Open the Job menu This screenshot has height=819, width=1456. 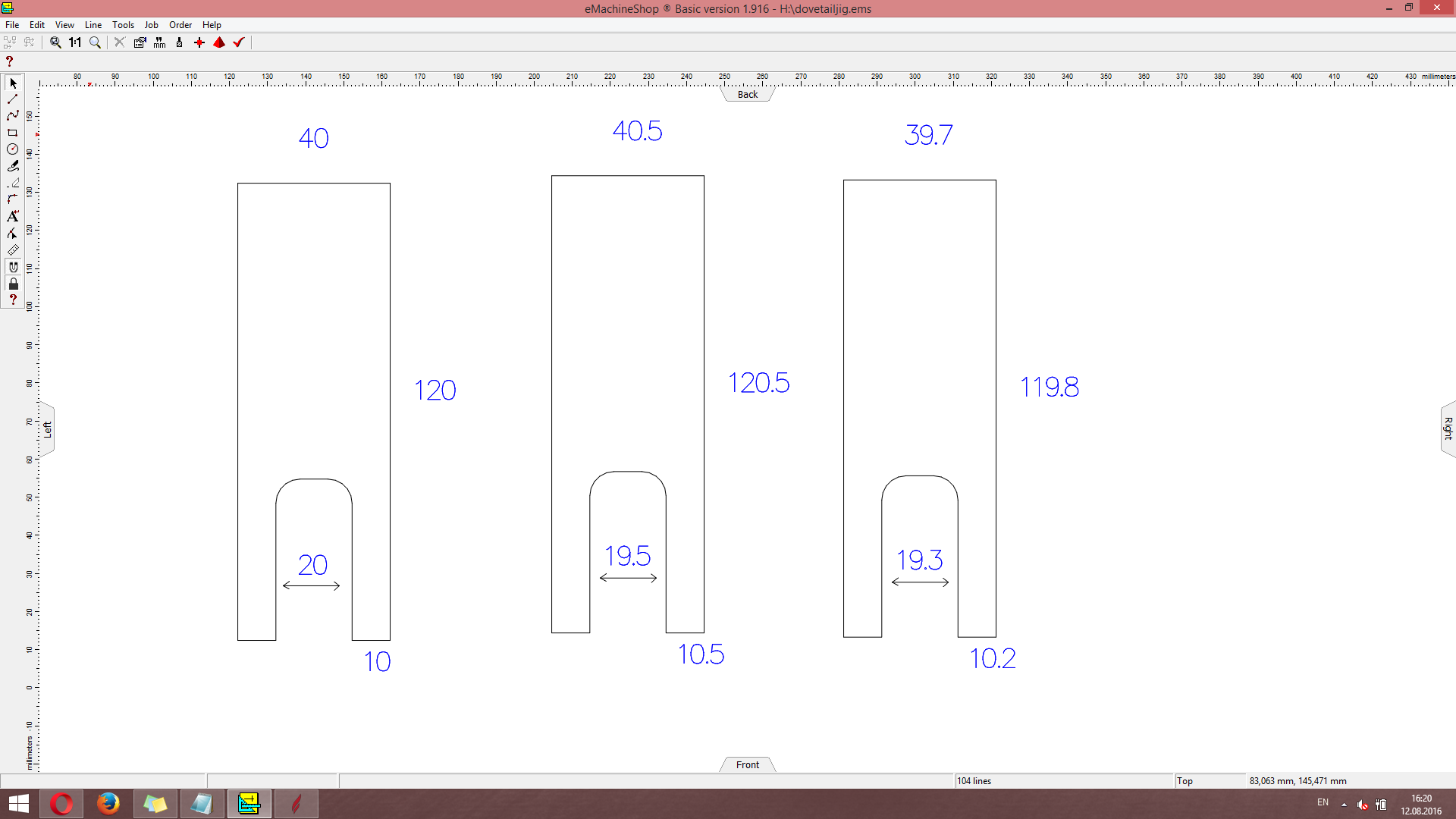pos(151,25)
